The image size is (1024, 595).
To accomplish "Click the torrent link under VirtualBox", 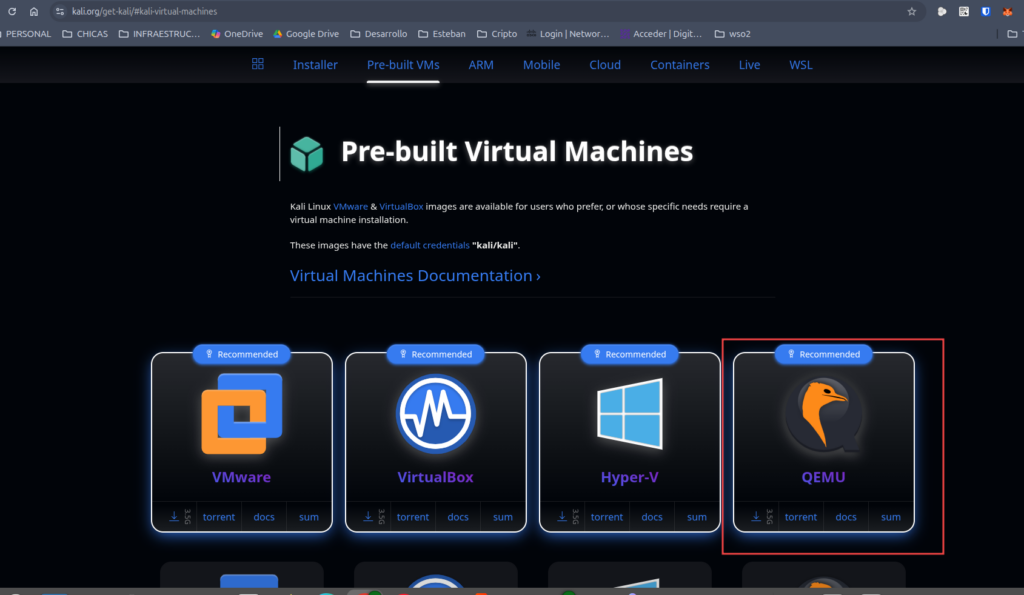I will tap(413, 517).
